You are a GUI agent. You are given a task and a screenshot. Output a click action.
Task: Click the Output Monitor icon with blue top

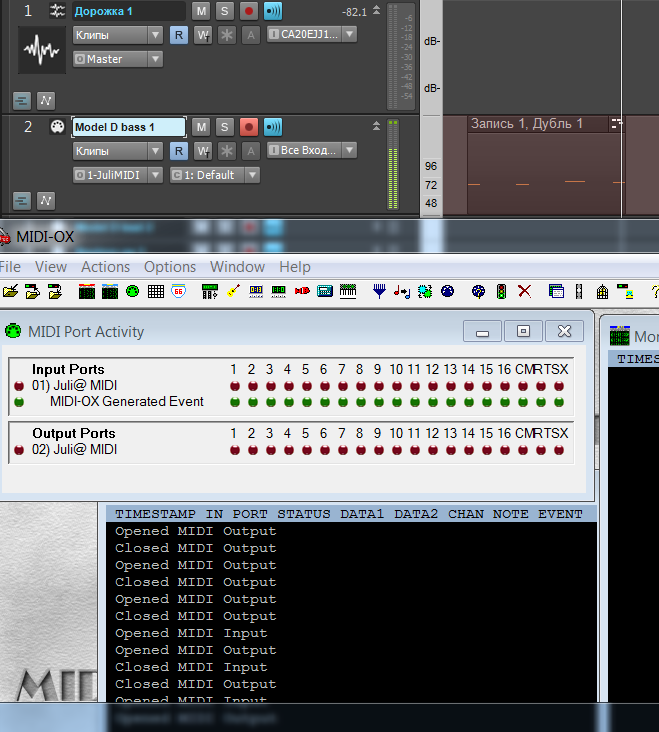(x=110, y=291)
